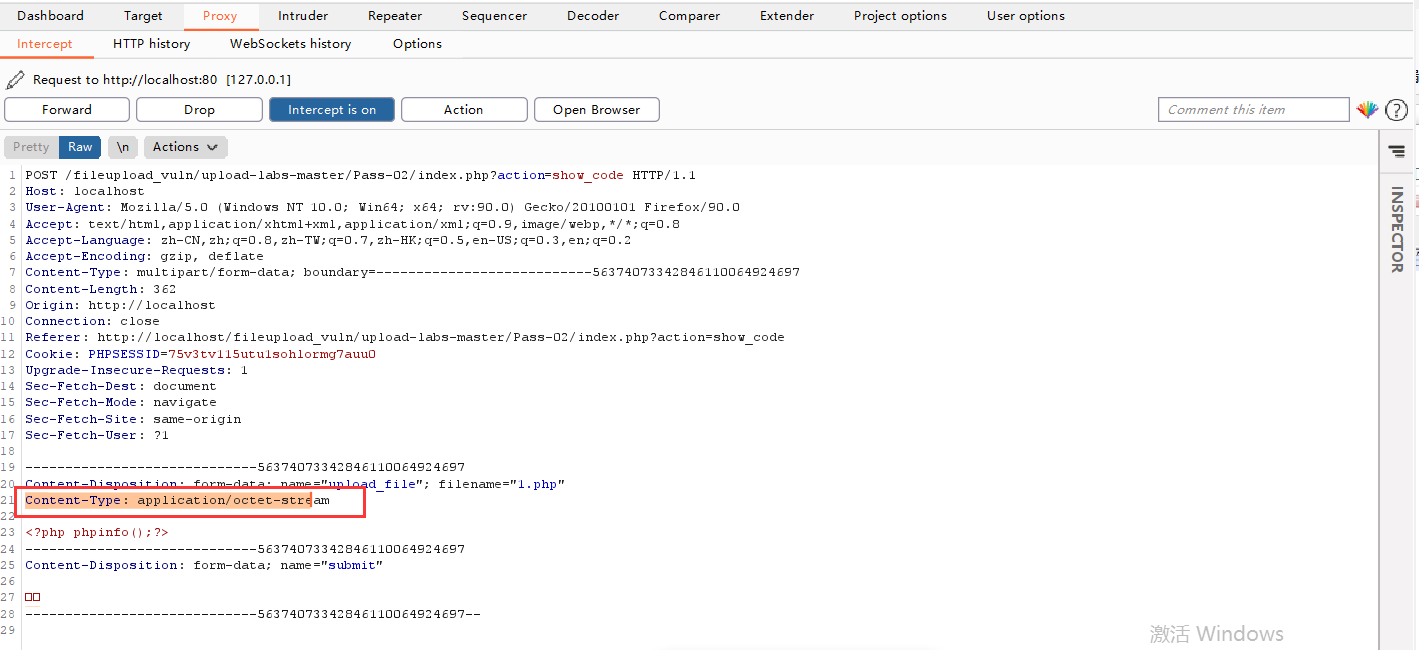Click the Connection: close line

(92, 321)
